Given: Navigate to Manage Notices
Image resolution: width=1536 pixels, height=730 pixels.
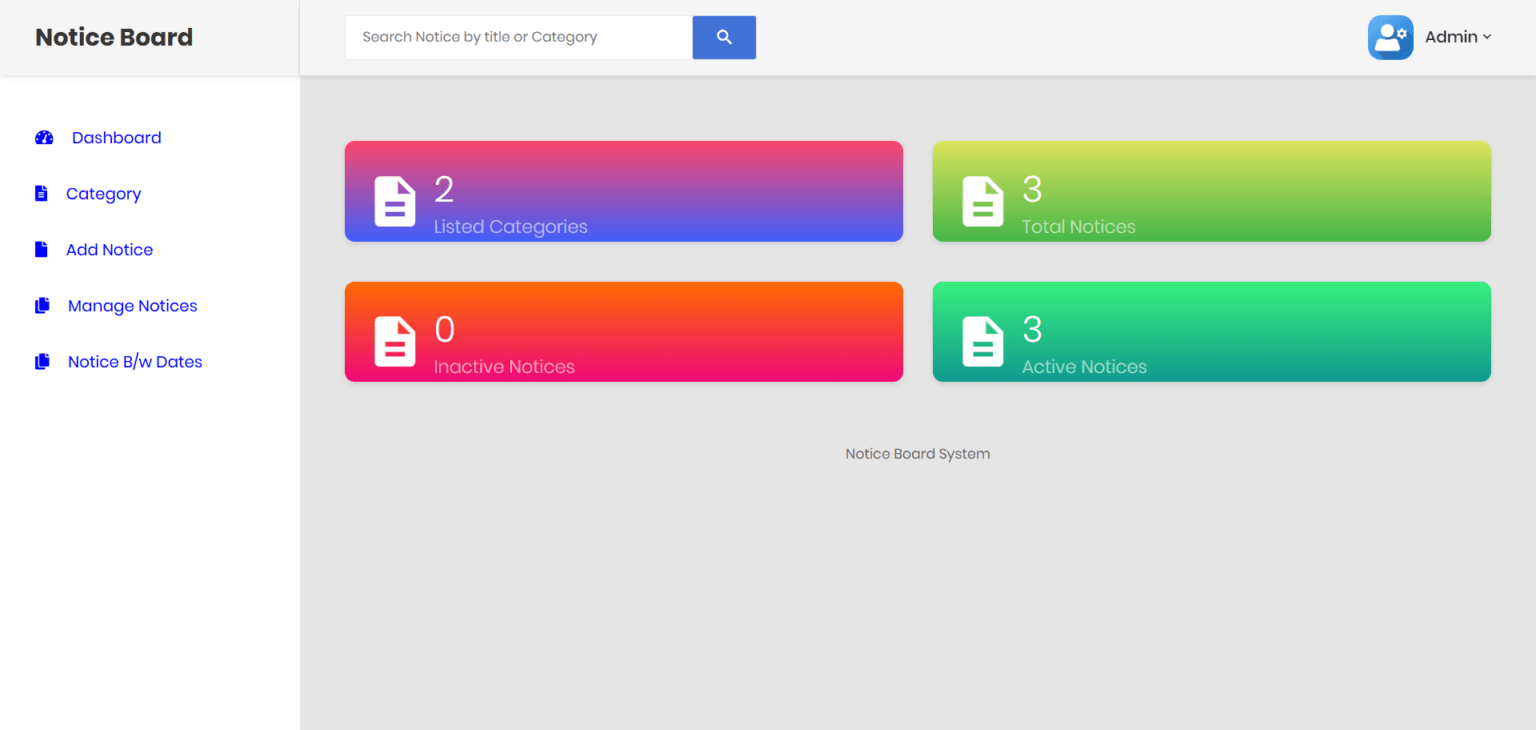Looking at the screenshot, I should point(132,305).
